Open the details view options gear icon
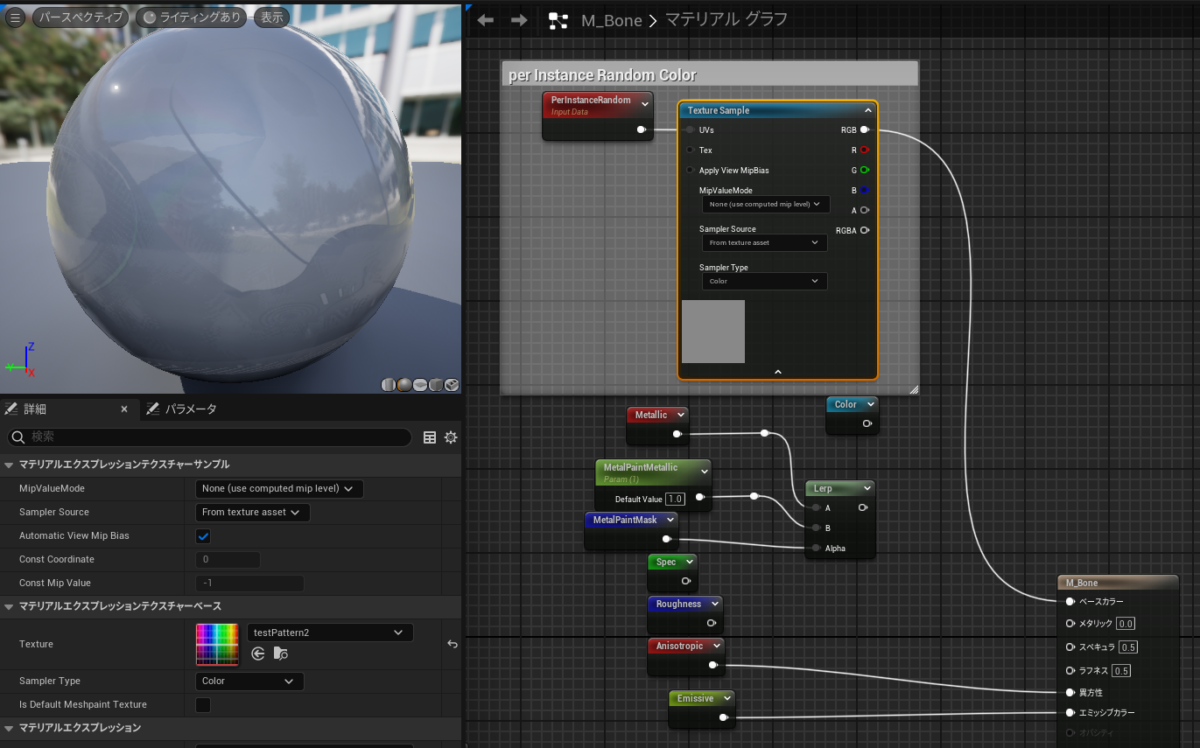 click(450, 437)
